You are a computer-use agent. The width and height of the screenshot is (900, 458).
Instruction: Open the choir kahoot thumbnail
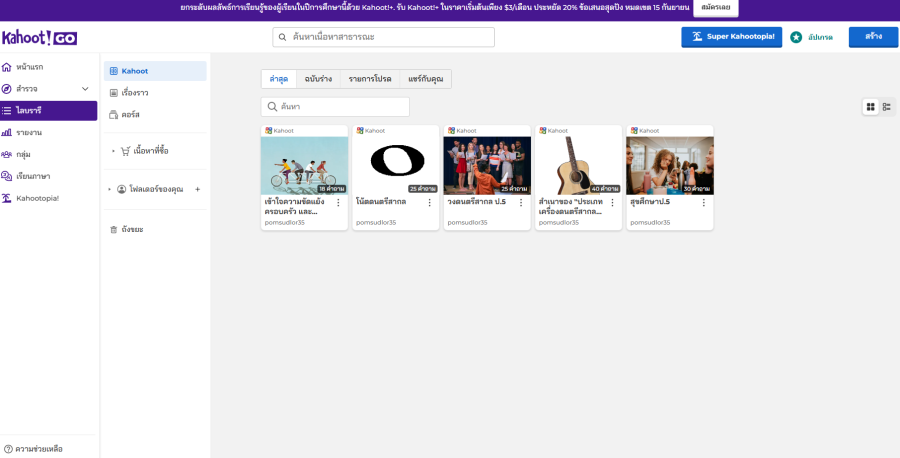coord(487,166)
